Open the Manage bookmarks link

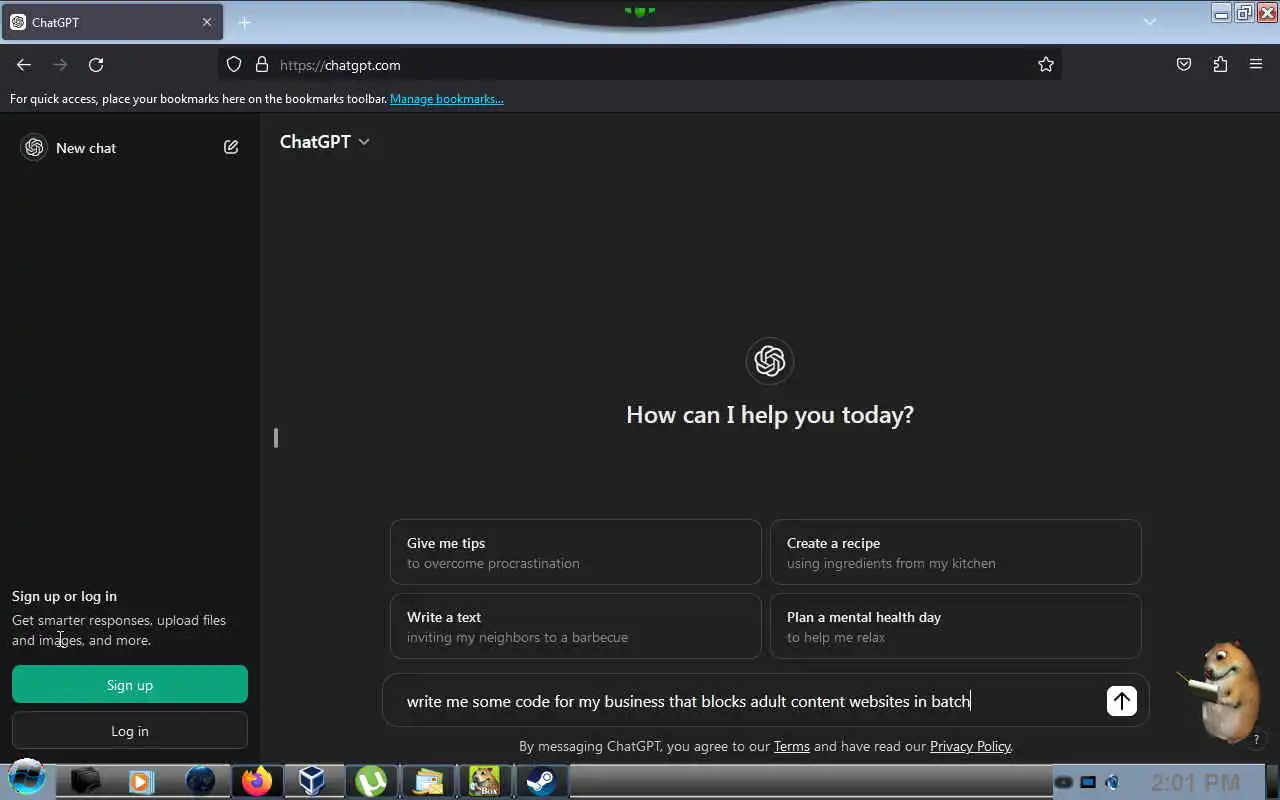447,98
